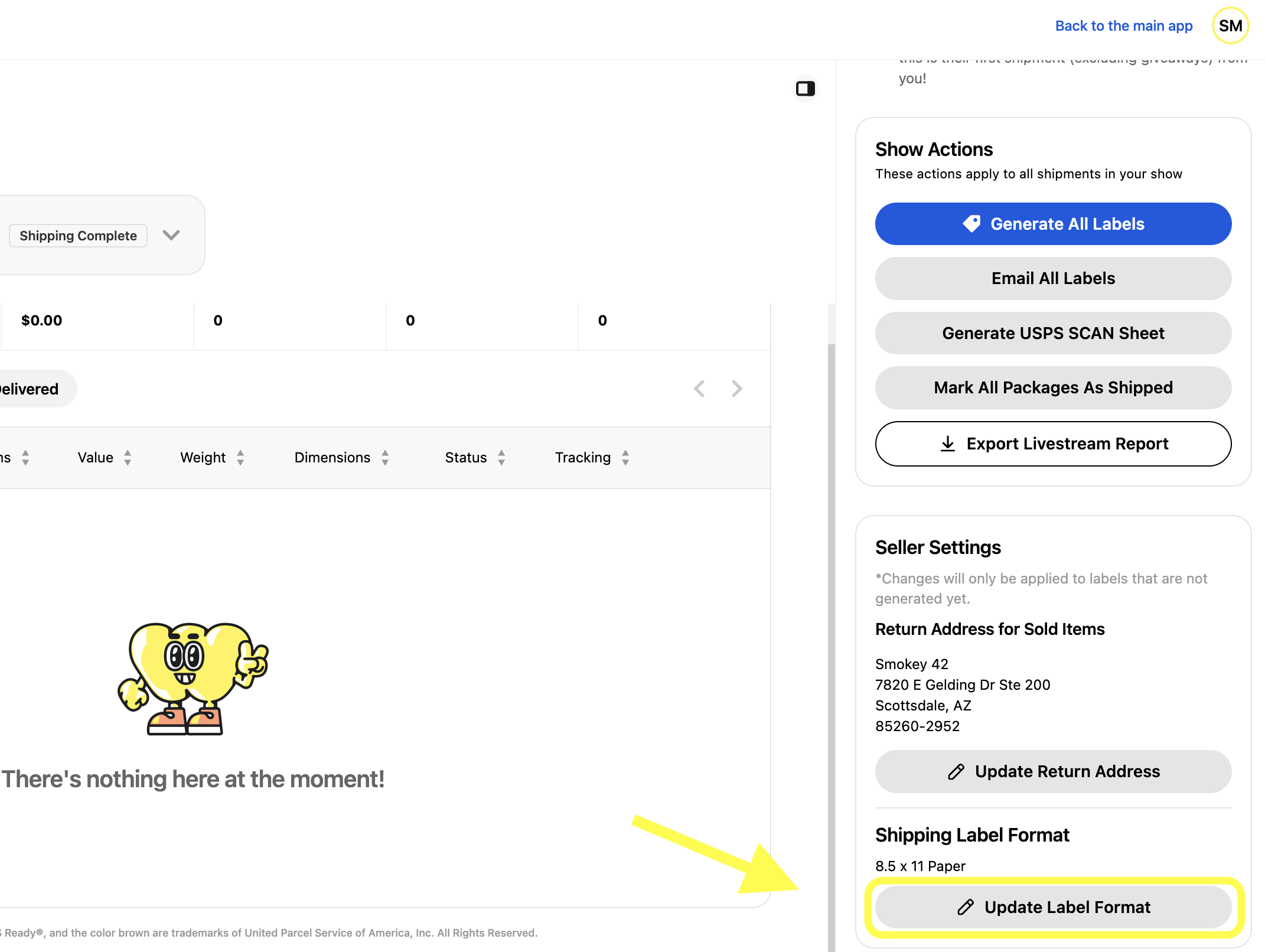Click the Mark All Packages As Shipped icon
The height and width of the screenshot is (952, 1265).
point(1053,387)
